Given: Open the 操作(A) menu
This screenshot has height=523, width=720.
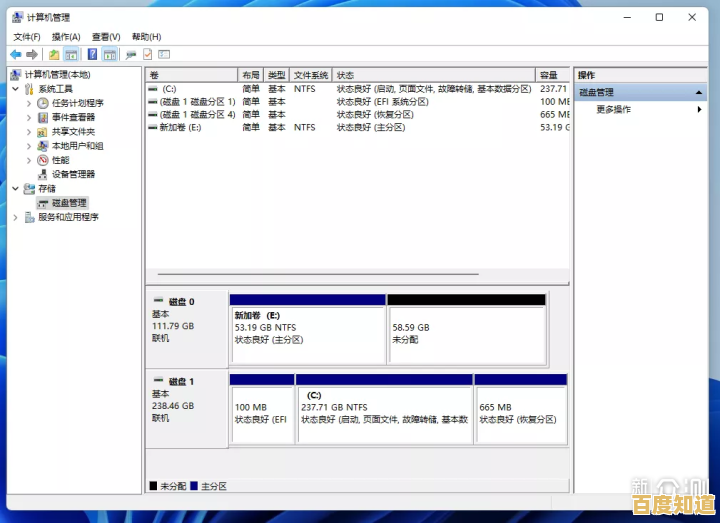Looking at the screenshot, I should [66, 37].
